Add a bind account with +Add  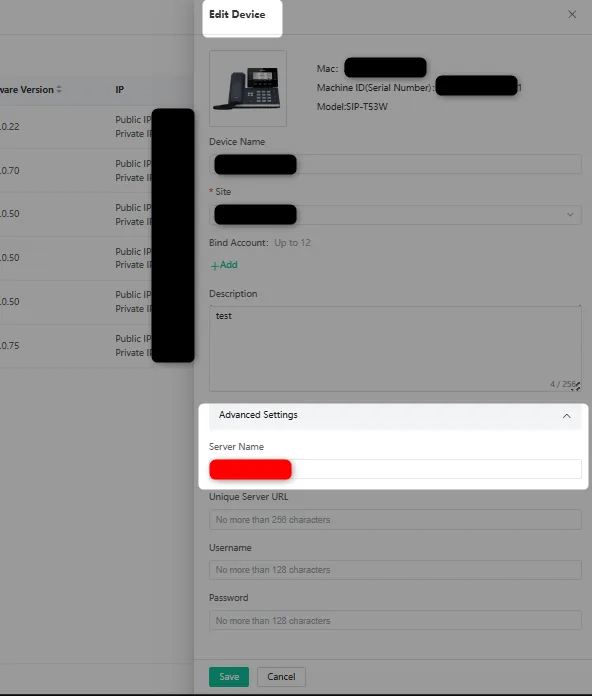coord(224,265)
